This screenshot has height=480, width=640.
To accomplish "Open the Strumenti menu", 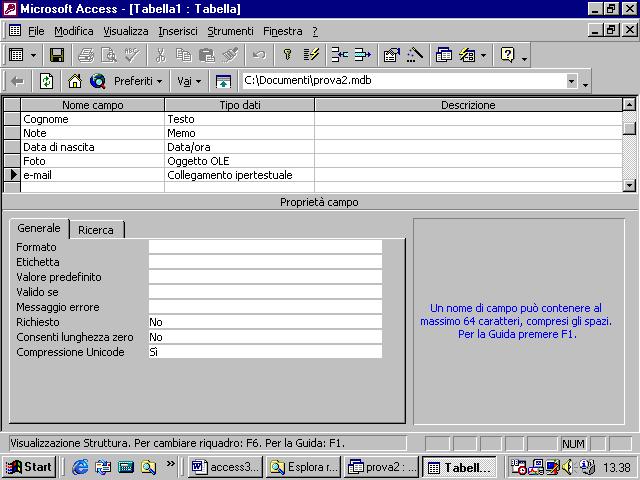I will point(230,31).
